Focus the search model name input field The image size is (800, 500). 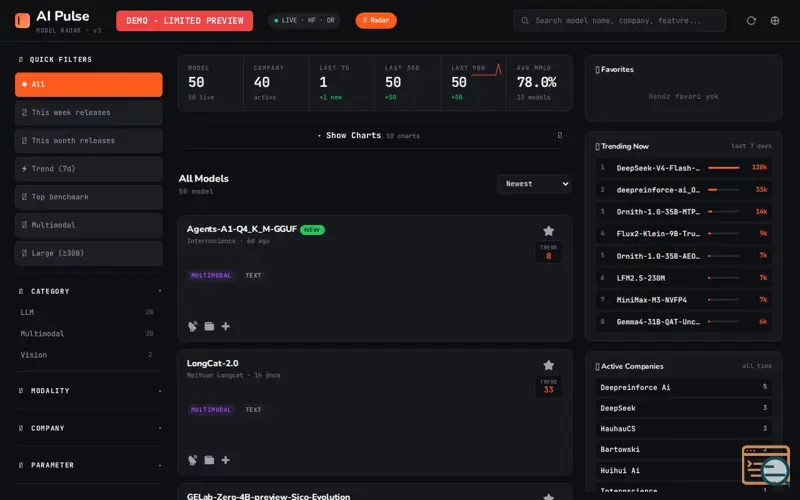[x=620, y=20]
